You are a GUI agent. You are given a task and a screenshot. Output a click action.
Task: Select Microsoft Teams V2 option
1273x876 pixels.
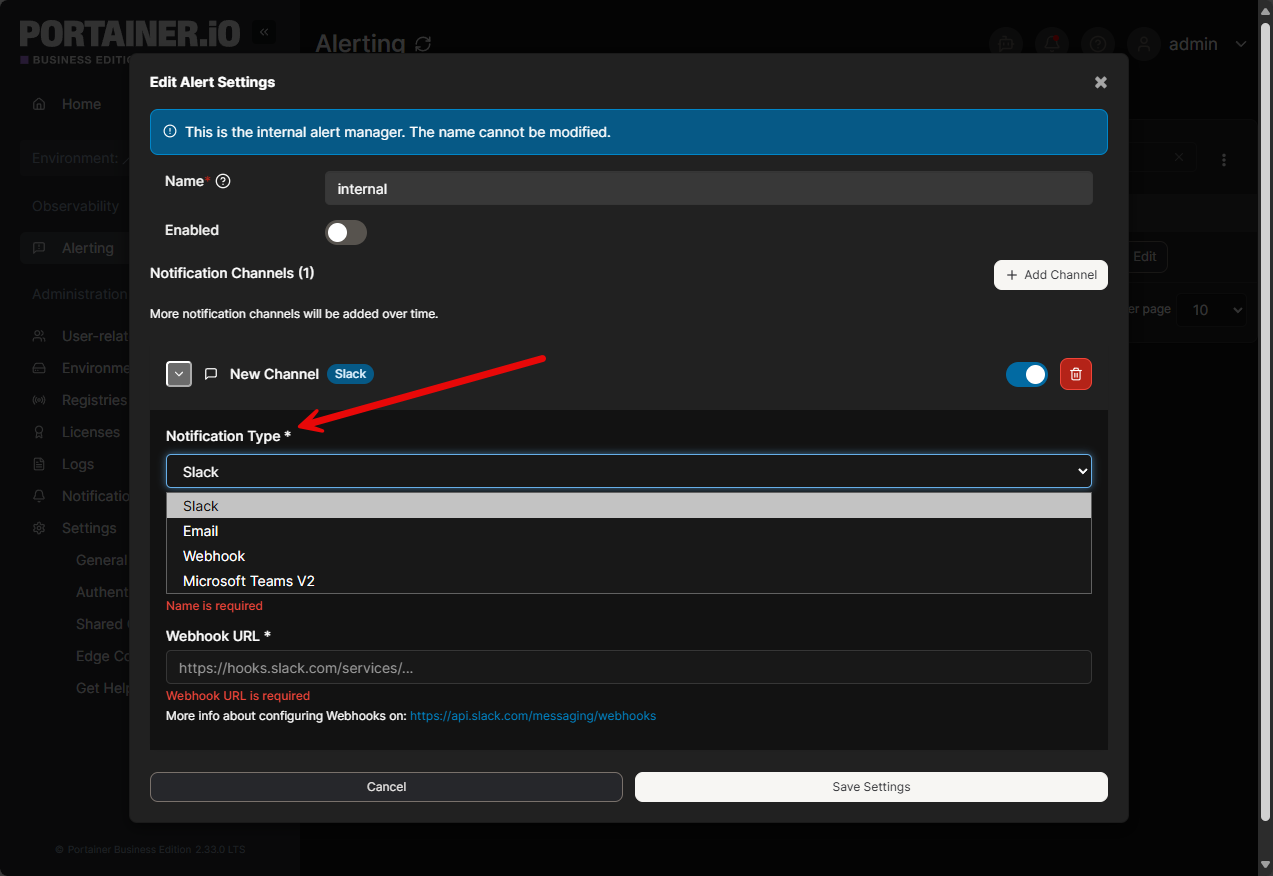[x=629, y=581]
